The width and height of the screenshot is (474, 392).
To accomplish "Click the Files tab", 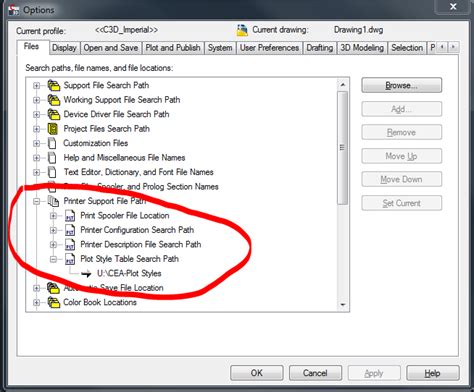I will (x=32, y=47).
